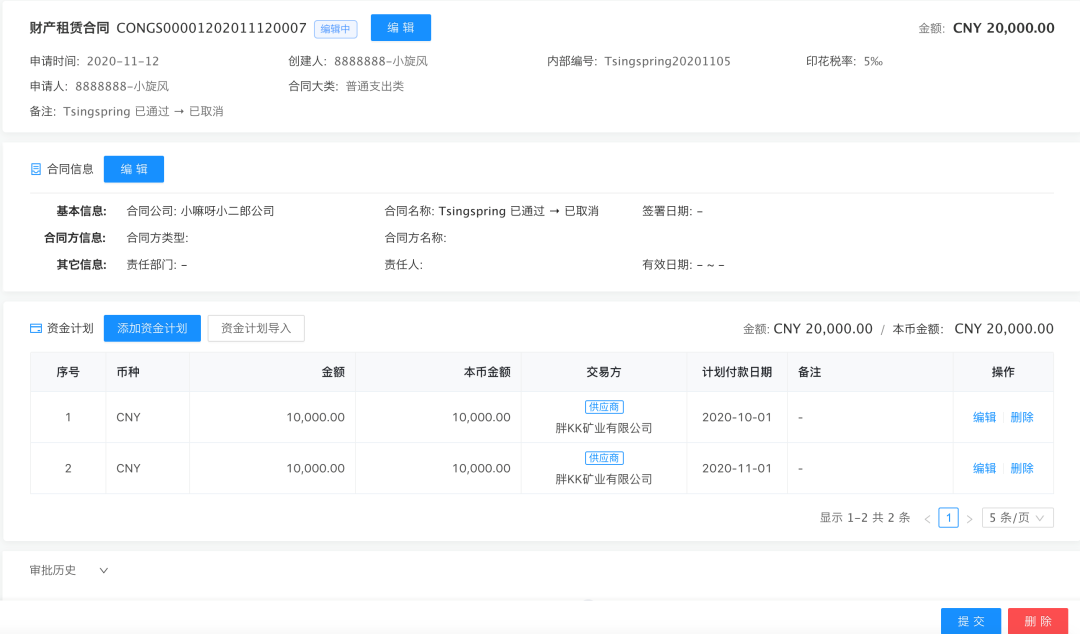Viewport: 1080px width, 634px height.
Task: Click the 资金计划 card icon
Action: pos(36,328)
